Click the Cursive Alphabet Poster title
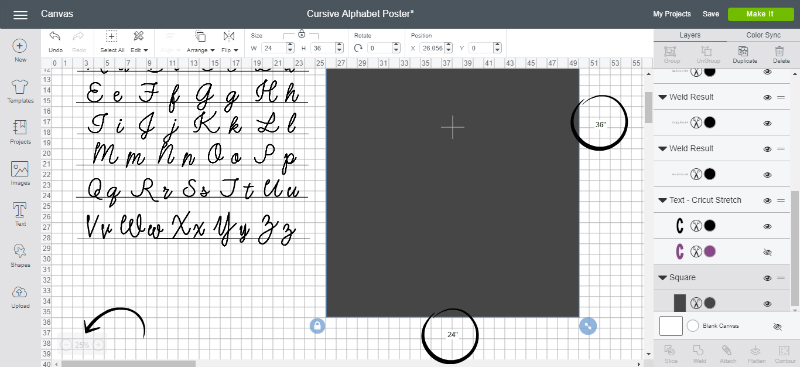 360,14
